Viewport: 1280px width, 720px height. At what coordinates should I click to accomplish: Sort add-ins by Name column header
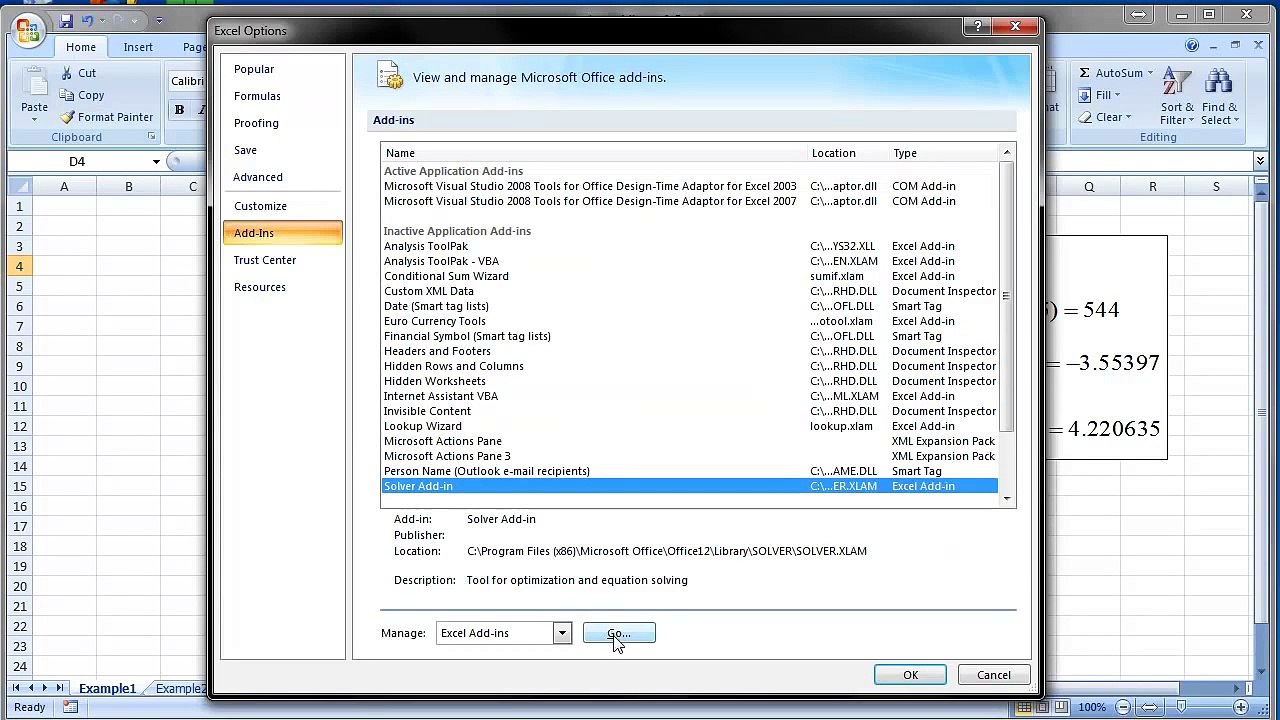coord(594,153)
